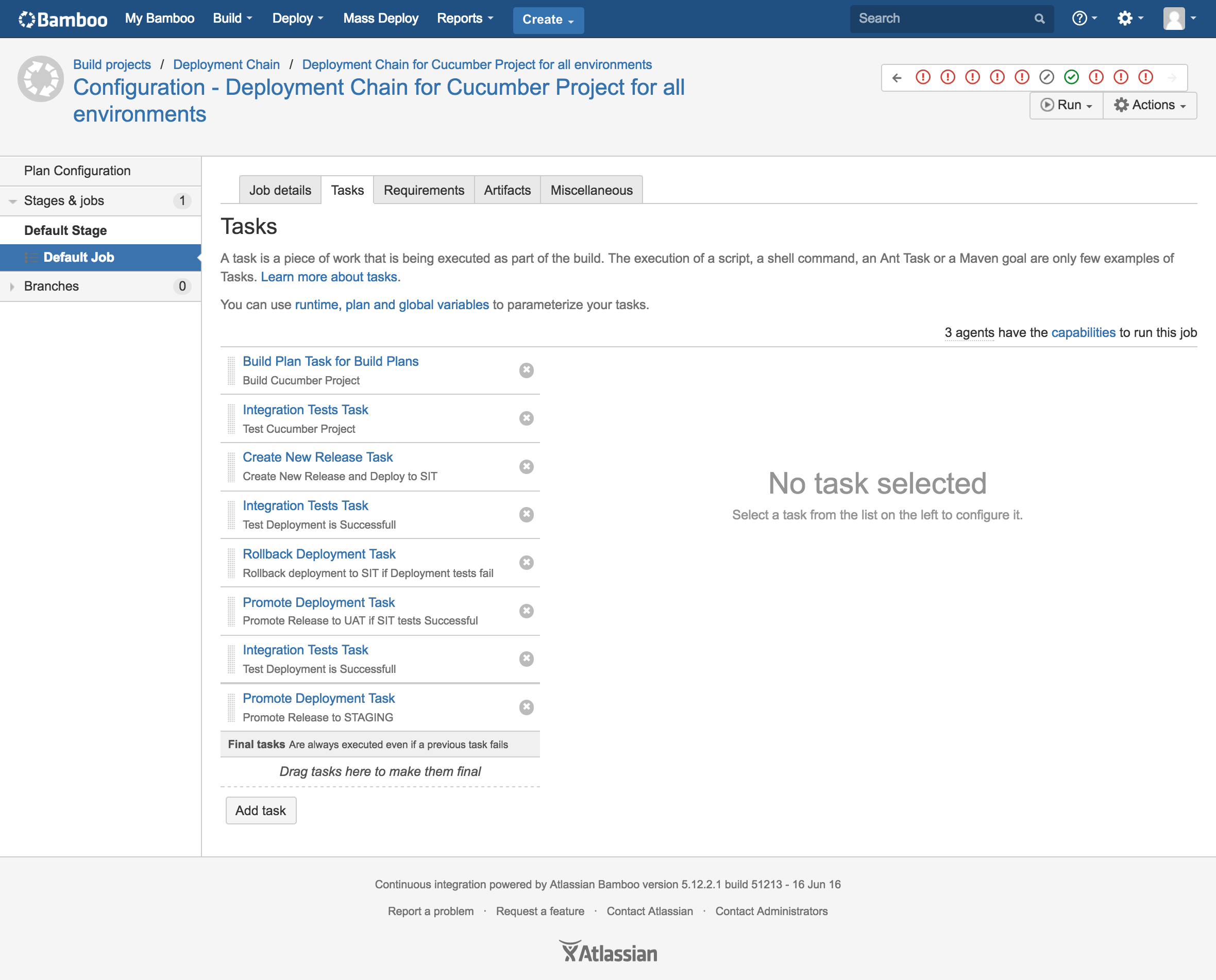Click the grey not-built status icon in history

[x=1046, y=77]
